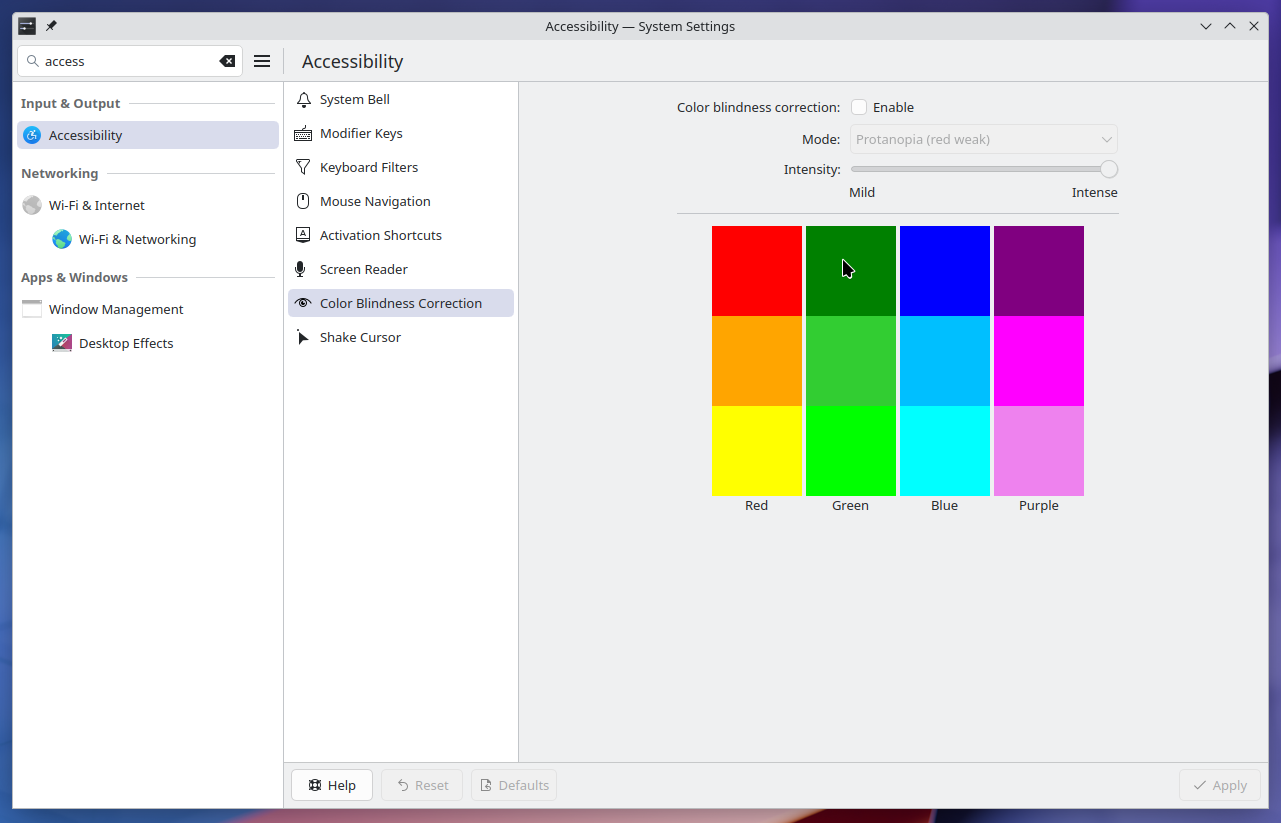The image size is (1281, 823).
Task: Clear the search field using the backspace icon
Action: tap(228, 60)
